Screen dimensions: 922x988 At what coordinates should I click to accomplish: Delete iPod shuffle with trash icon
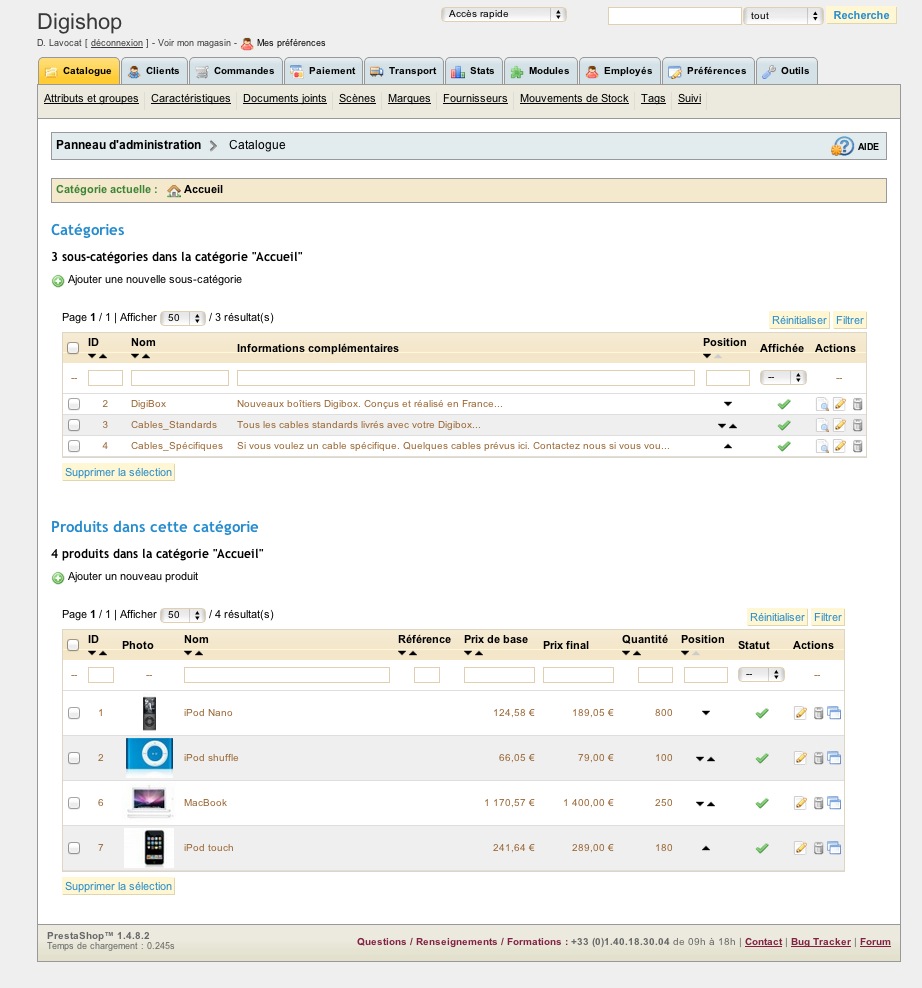pos(818,758)
